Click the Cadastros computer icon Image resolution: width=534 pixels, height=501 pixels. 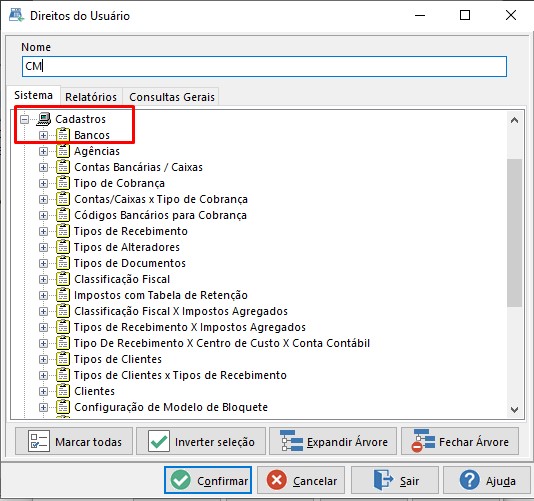(x=44, y=119)
